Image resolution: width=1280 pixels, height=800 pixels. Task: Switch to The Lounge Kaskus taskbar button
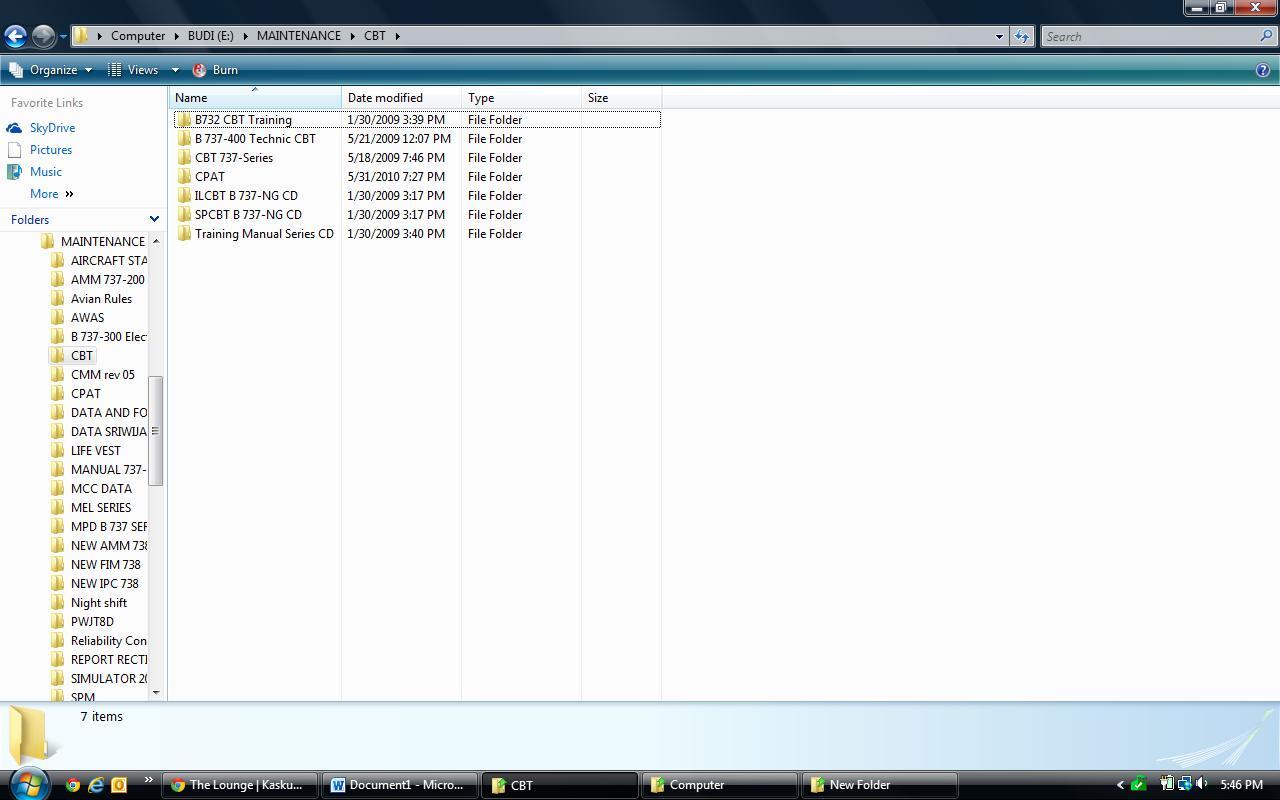click(240, 785)
